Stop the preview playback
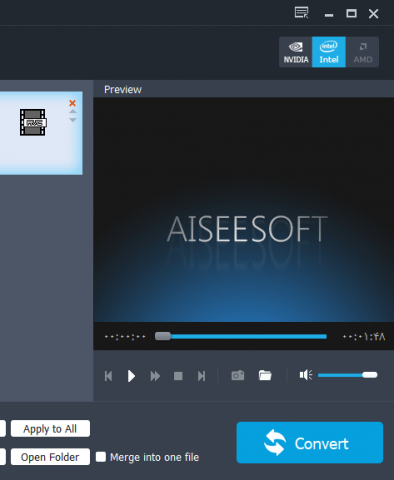394x480 pixels. [178, 376]
